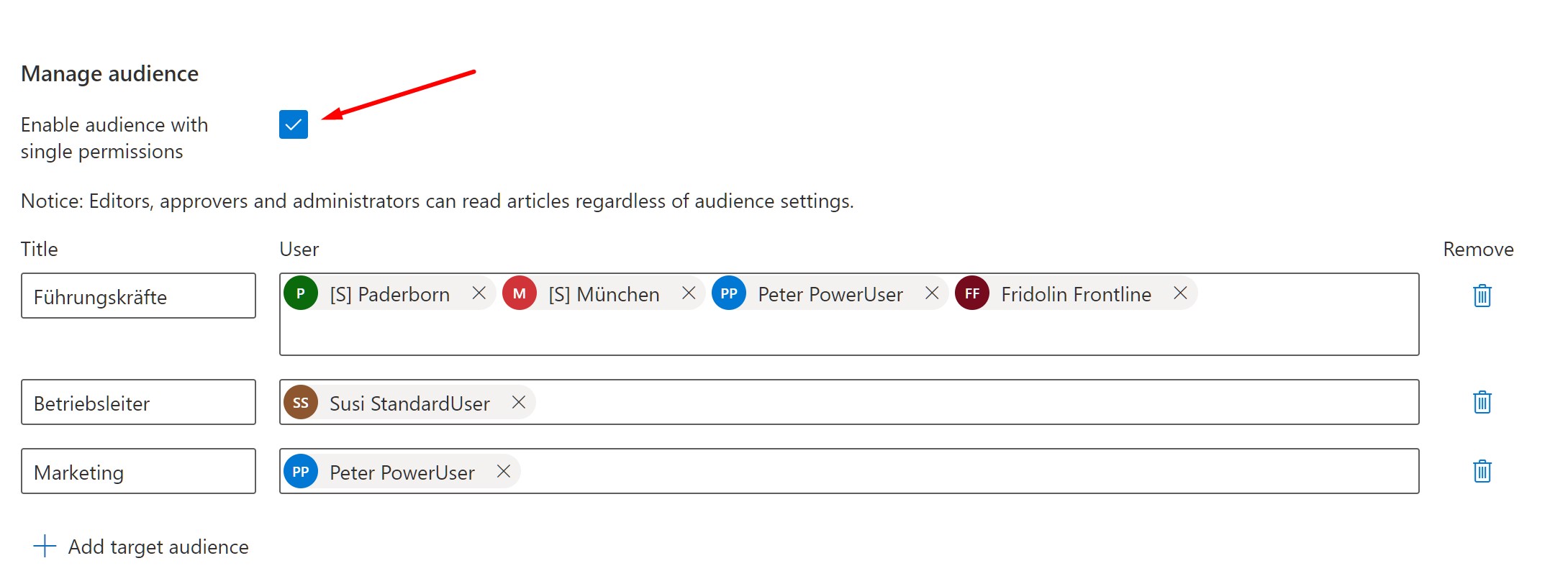
Task: Click the Manage audience heading
Action: click(109, 74)
